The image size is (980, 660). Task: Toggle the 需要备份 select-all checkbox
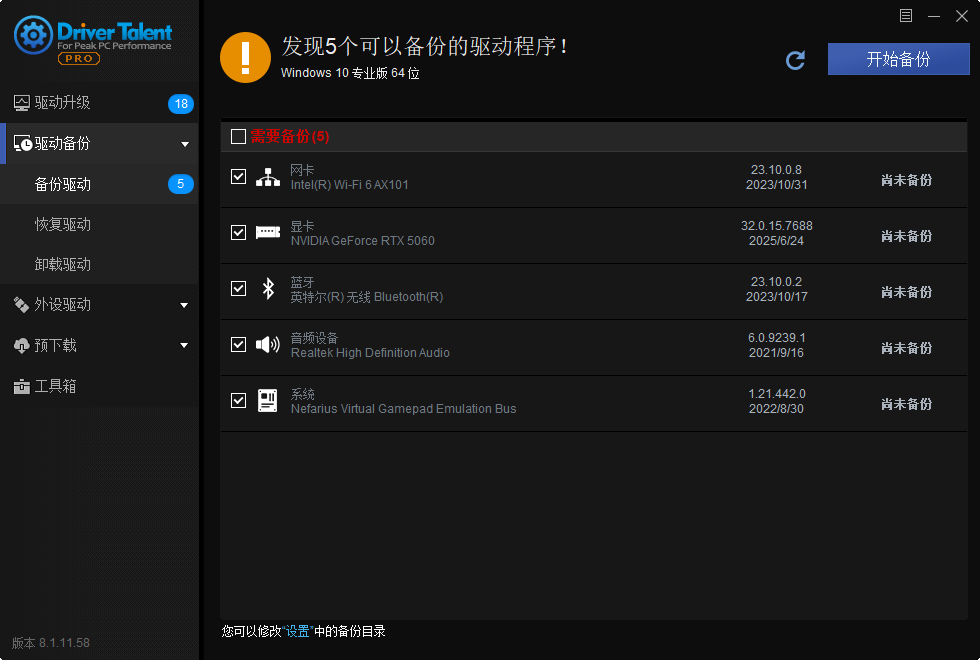click(238, 137)
